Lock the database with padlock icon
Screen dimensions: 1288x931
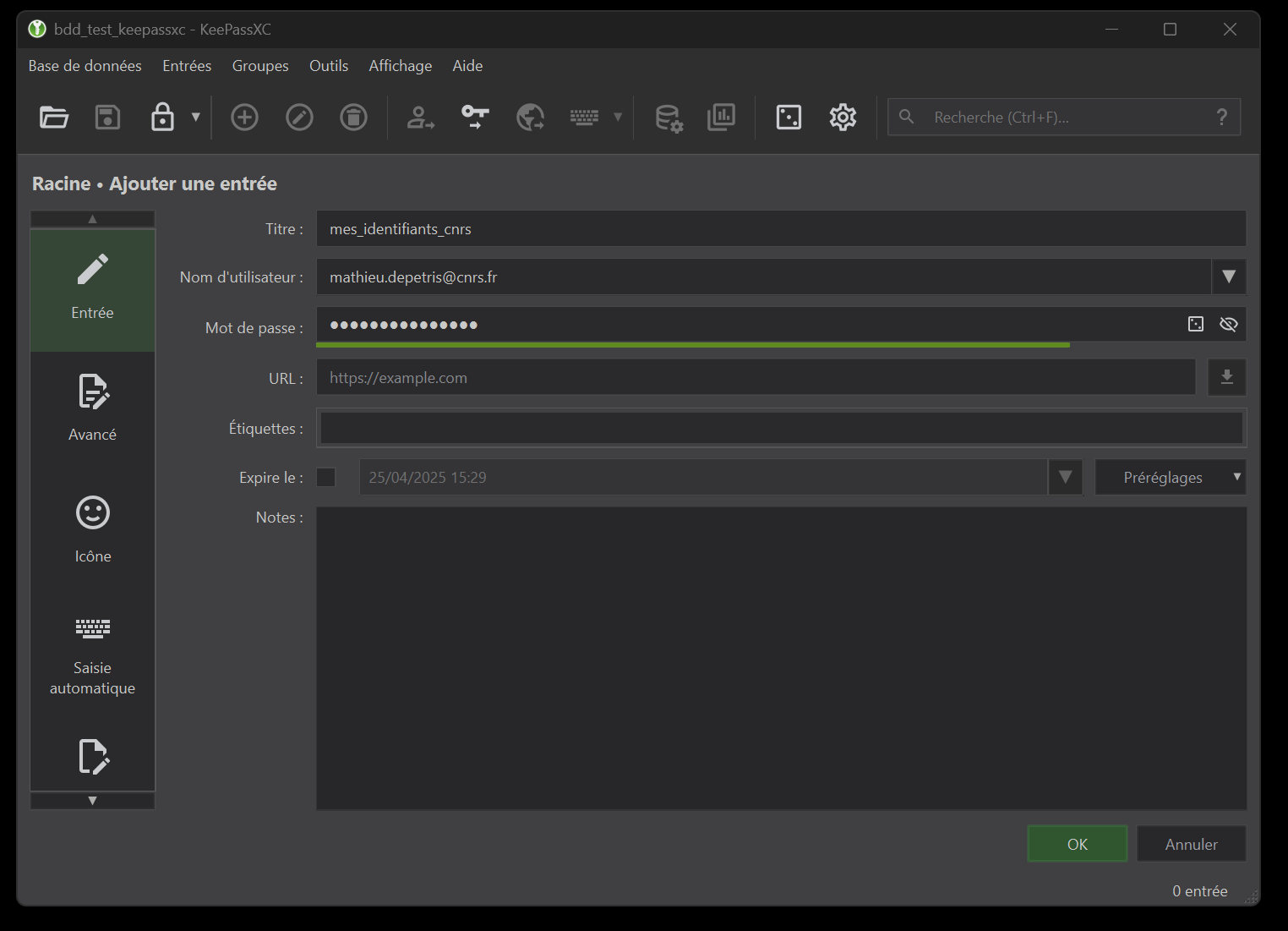pos(162,117)
